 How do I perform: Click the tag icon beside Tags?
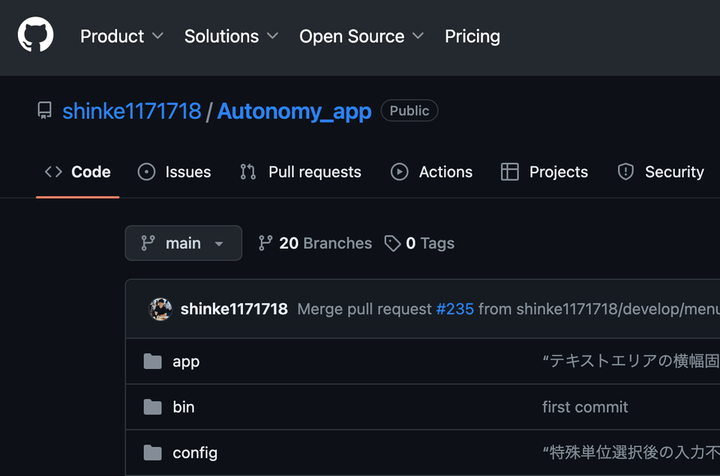393,243
